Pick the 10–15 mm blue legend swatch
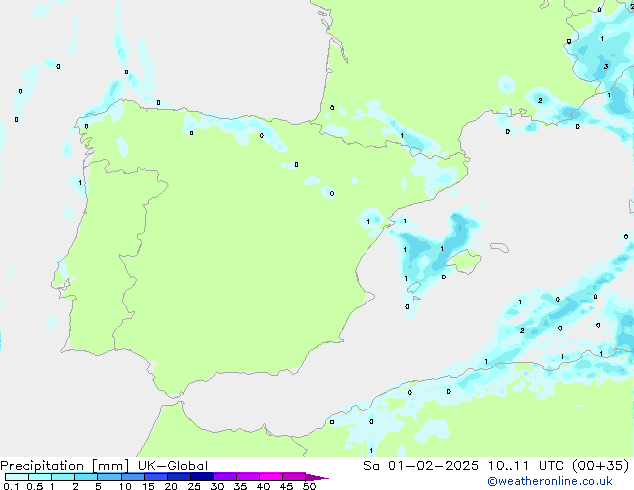 pyautogui.click(x=133, y=477)
